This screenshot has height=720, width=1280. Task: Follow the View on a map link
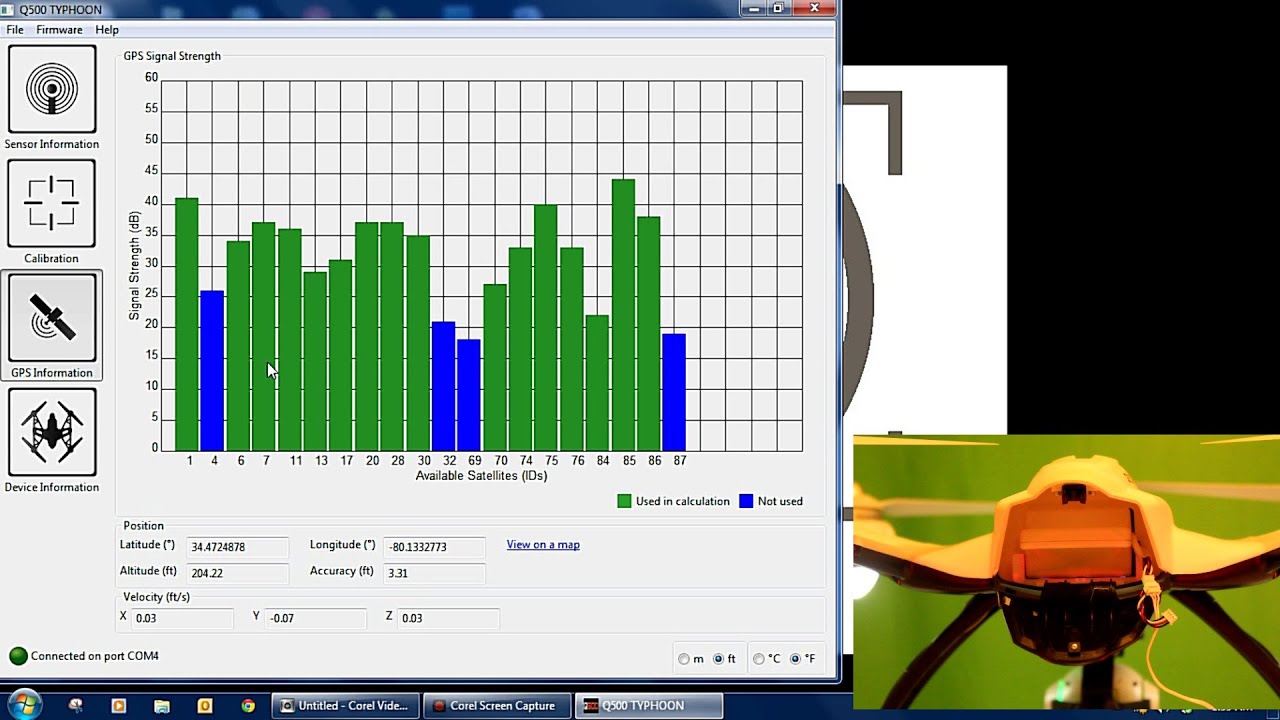pos(543,545)
